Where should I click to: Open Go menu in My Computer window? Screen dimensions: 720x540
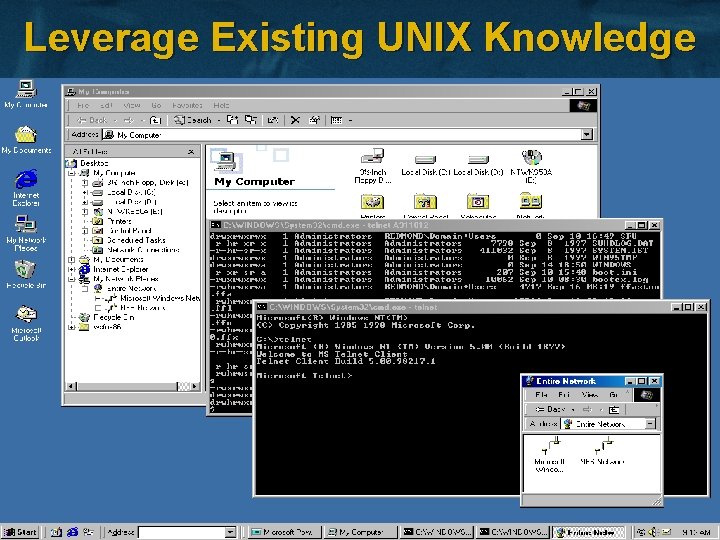(156, 105)
